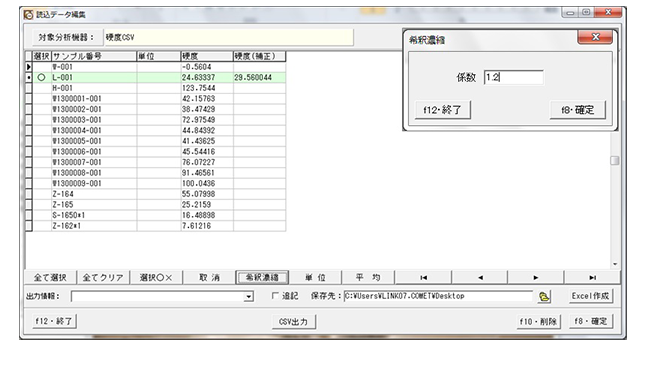Viewport: 648px width, 366px height.
Task: Select the W1300008-001 sample cell
Action: click(94, 173)
